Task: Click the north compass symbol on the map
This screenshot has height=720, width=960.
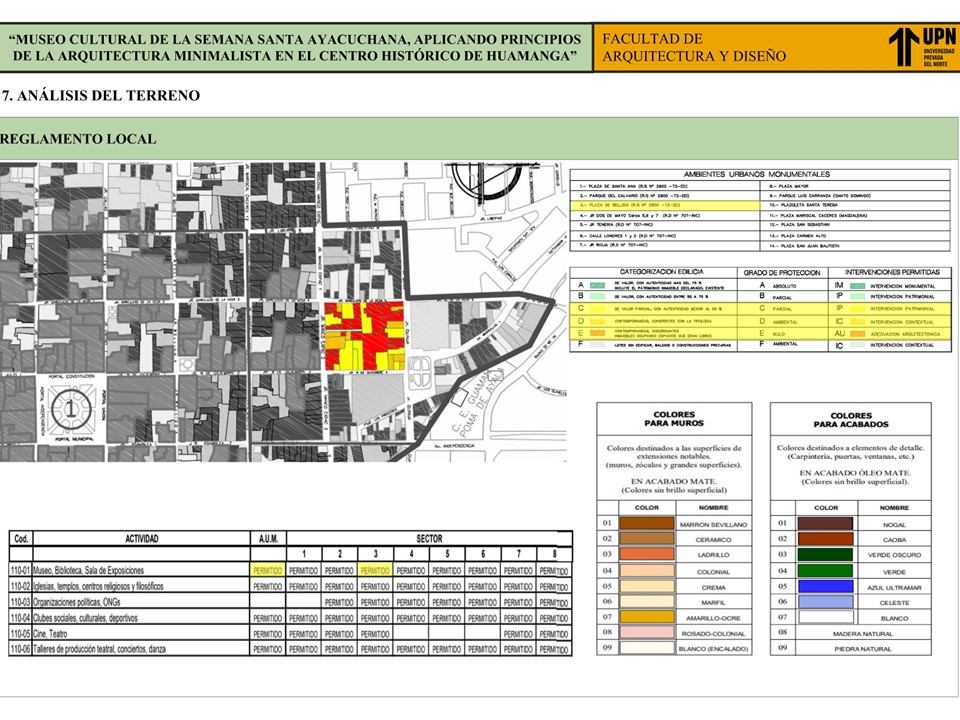Action: click(x=486, y=183)
